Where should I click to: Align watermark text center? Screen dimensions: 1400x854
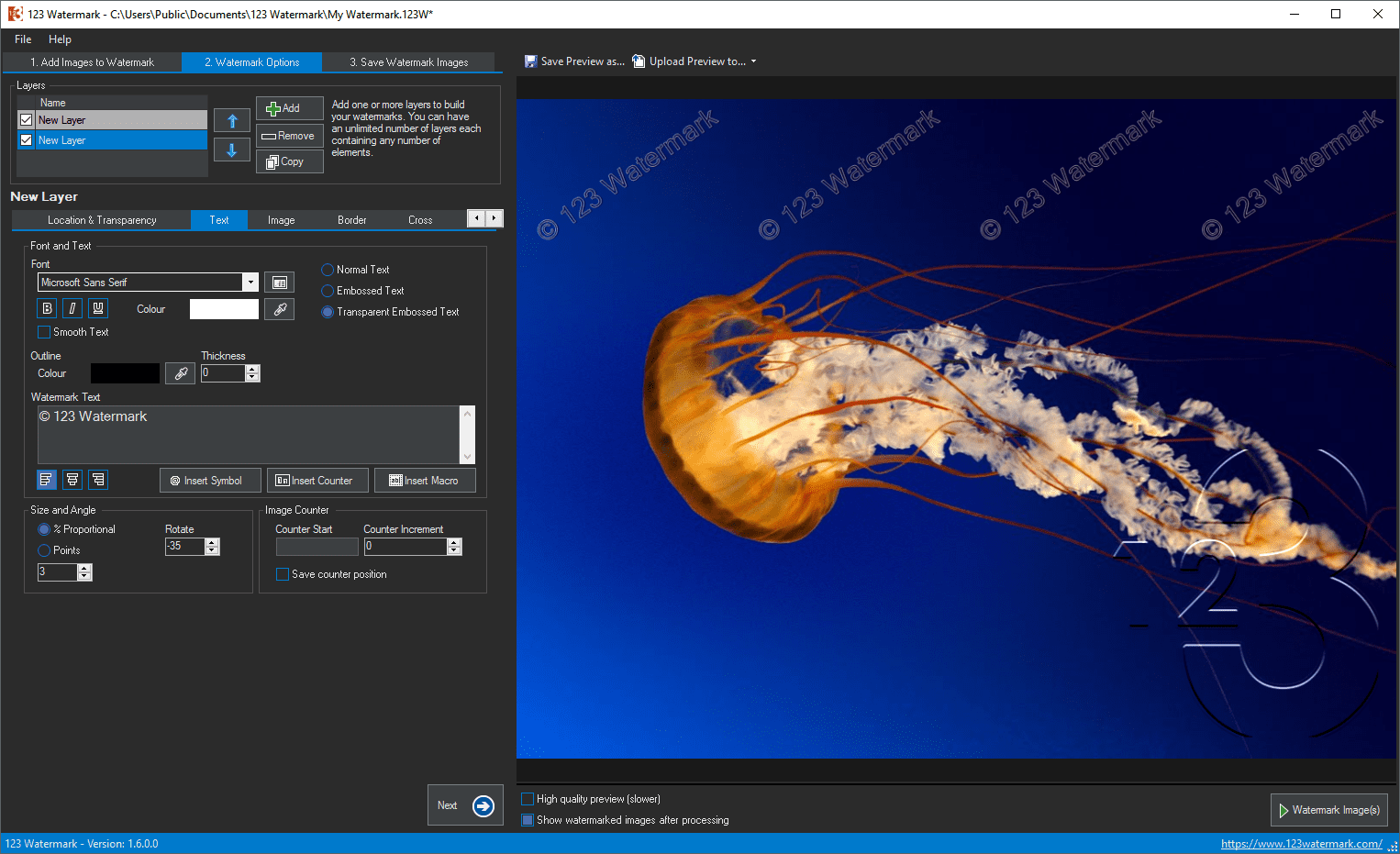pyautogui.click(x=72, y=480)
